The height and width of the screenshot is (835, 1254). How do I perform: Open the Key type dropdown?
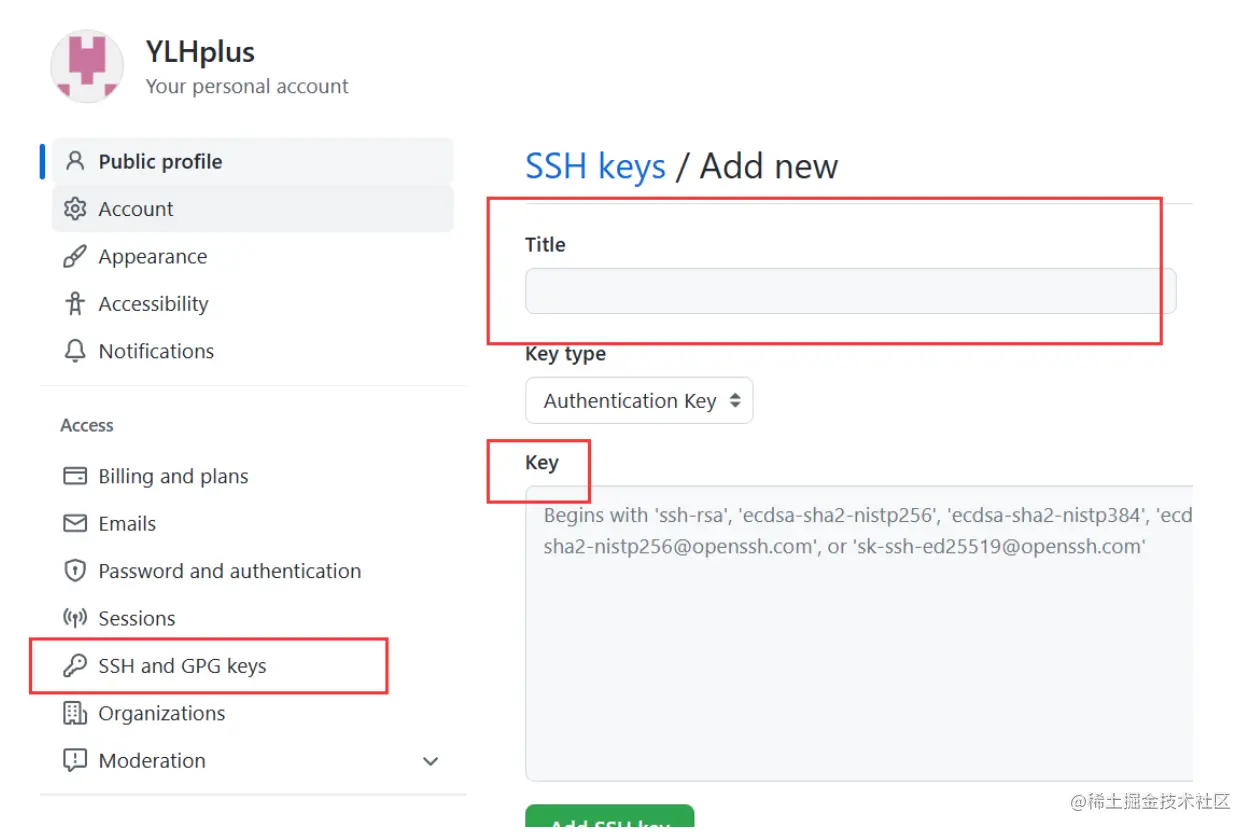pos(638,401)
